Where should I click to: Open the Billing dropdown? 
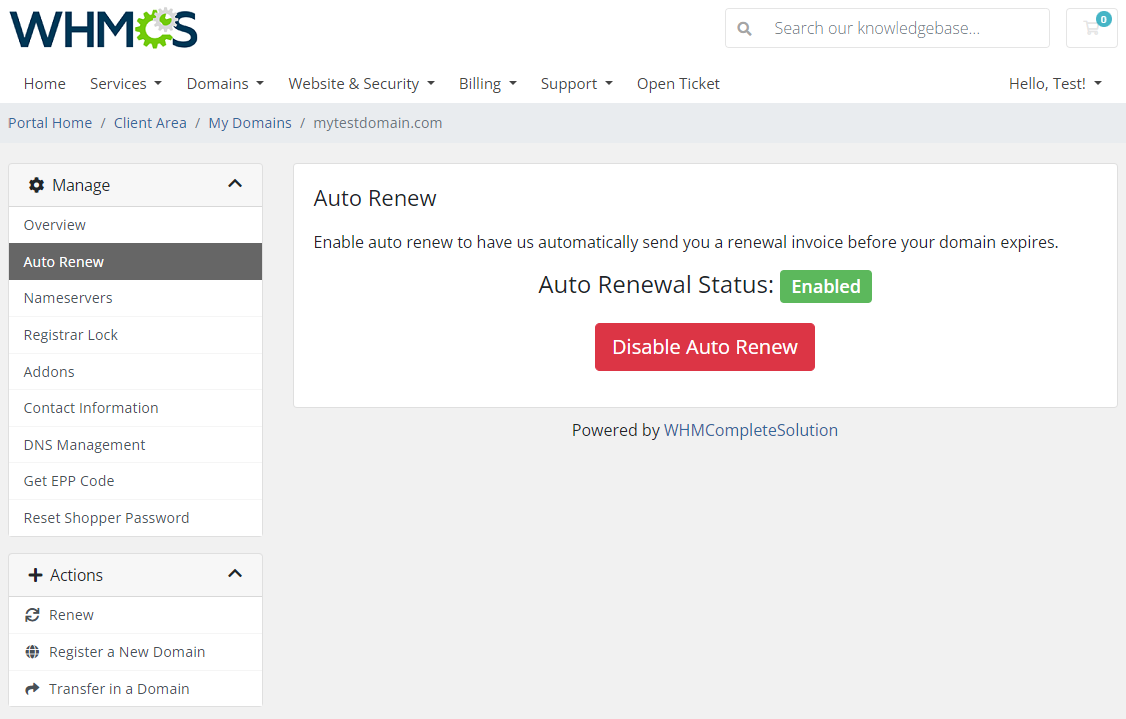click(487, 83)
